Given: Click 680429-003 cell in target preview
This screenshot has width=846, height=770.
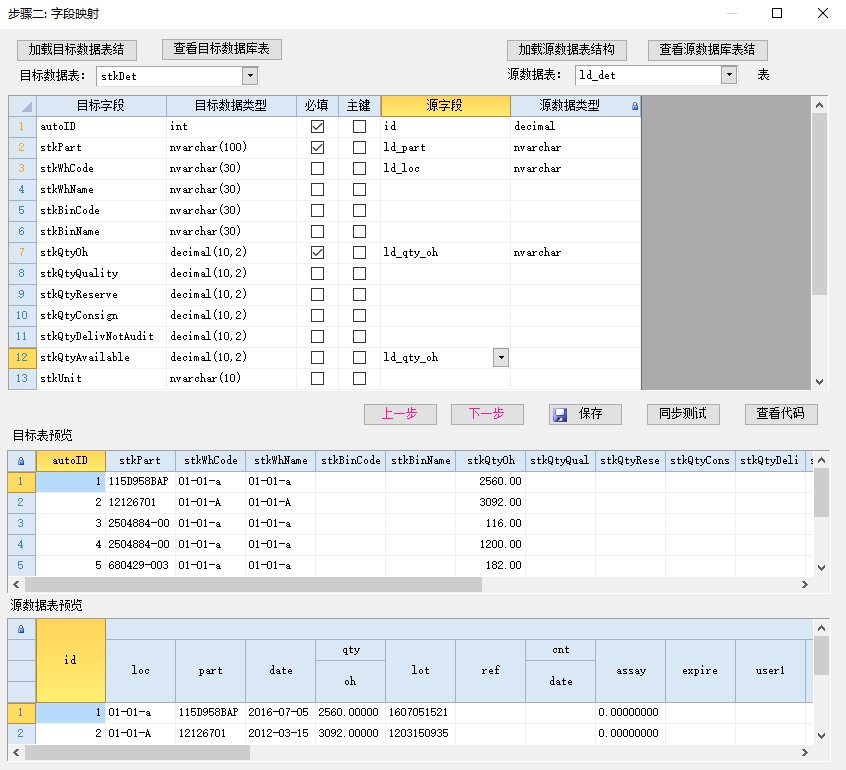Looking at the screenshot, I should click(x=140, y=565).
